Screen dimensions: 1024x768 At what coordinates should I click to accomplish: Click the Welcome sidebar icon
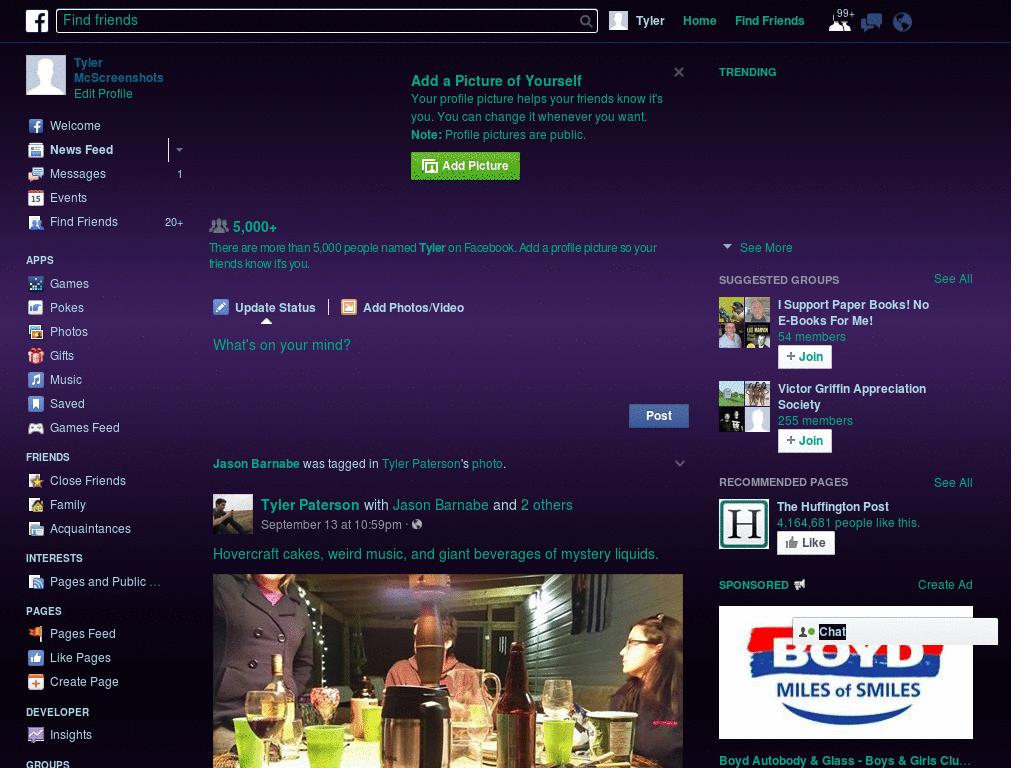tap(36, 126)
